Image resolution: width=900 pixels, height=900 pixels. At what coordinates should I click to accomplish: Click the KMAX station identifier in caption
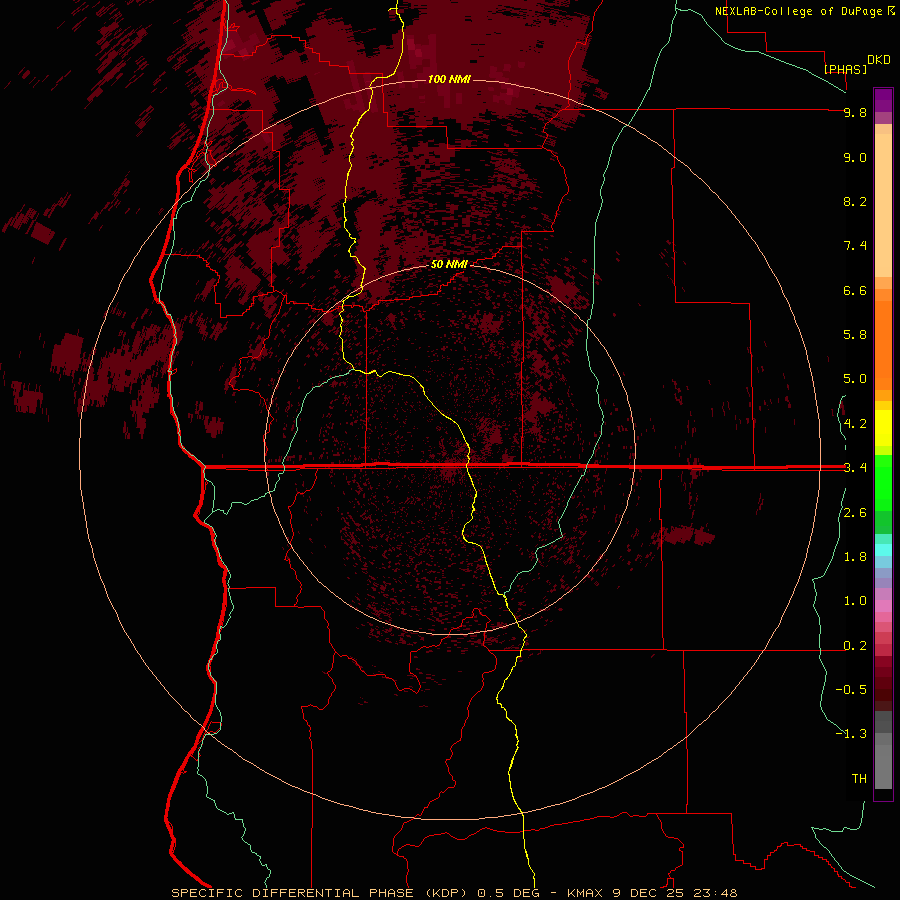click(x=585, y=893)
